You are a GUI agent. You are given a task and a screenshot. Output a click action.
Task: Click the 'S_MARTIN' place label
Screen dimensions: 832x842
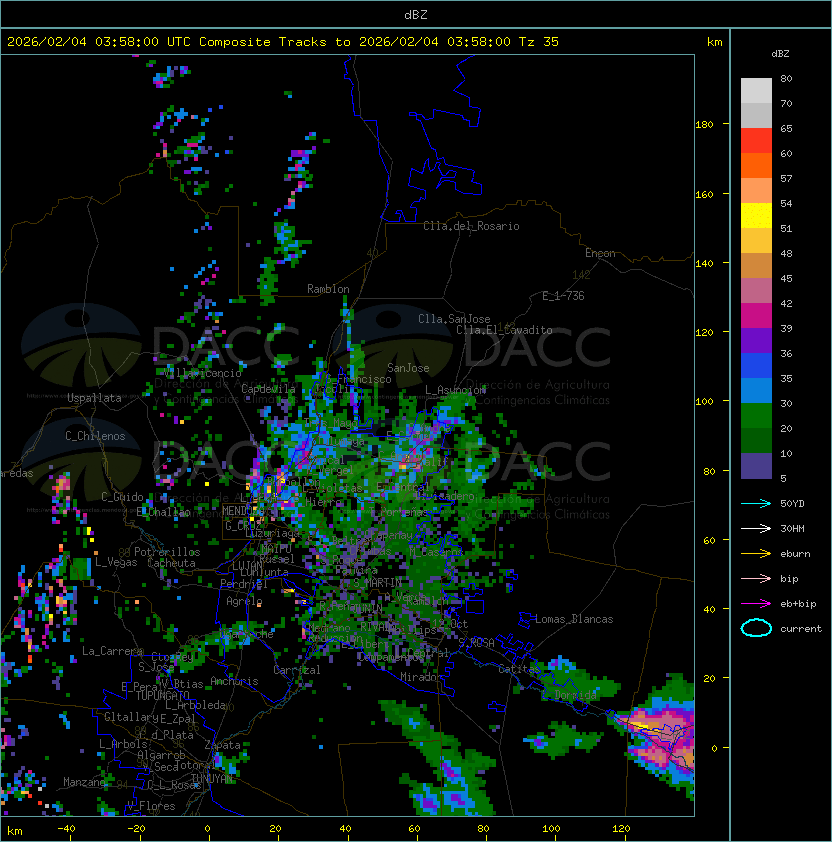(x=377, y=583)
